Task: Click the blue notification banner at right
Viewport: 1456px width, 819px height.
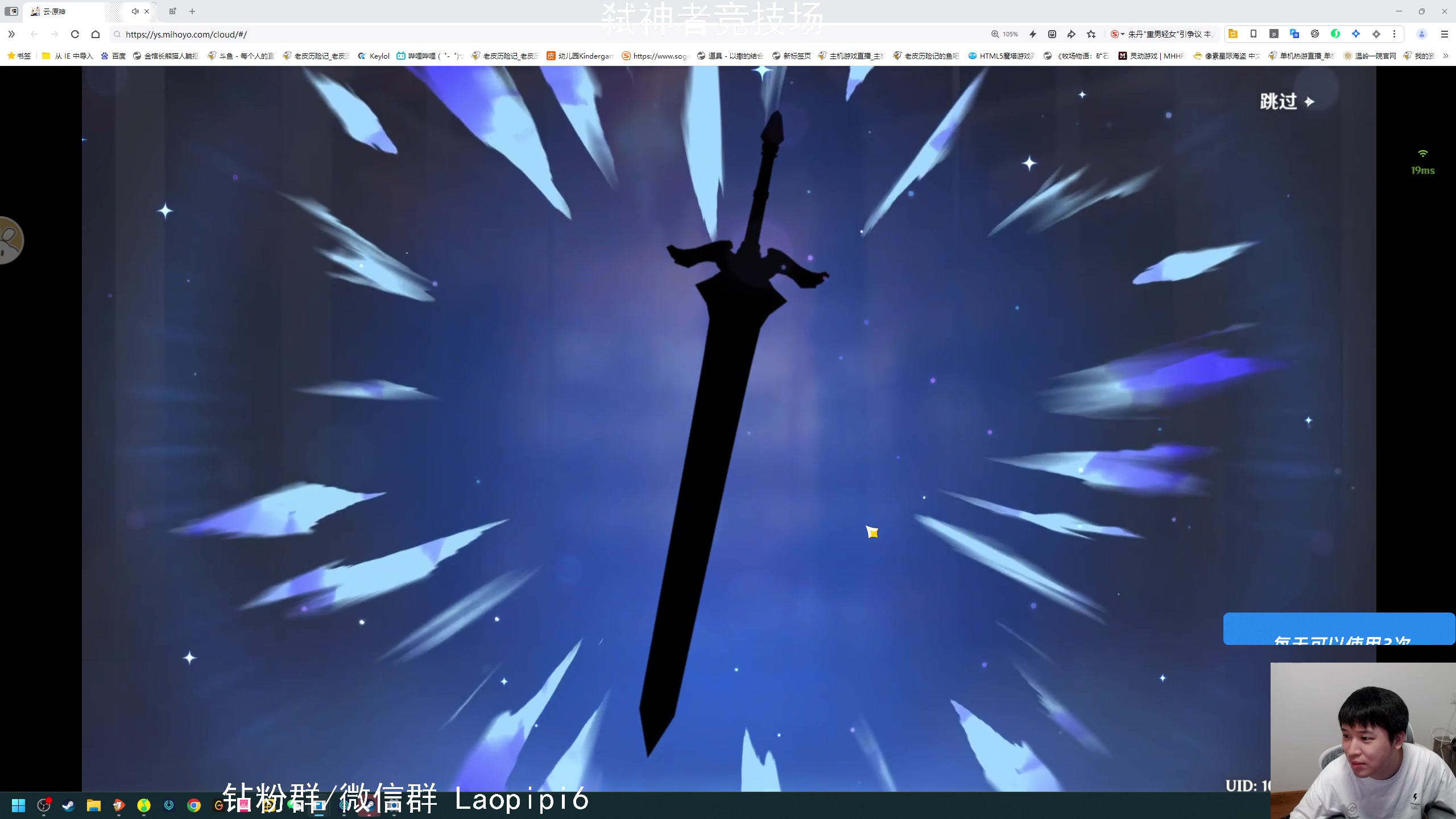Action: coord(1339,628)
